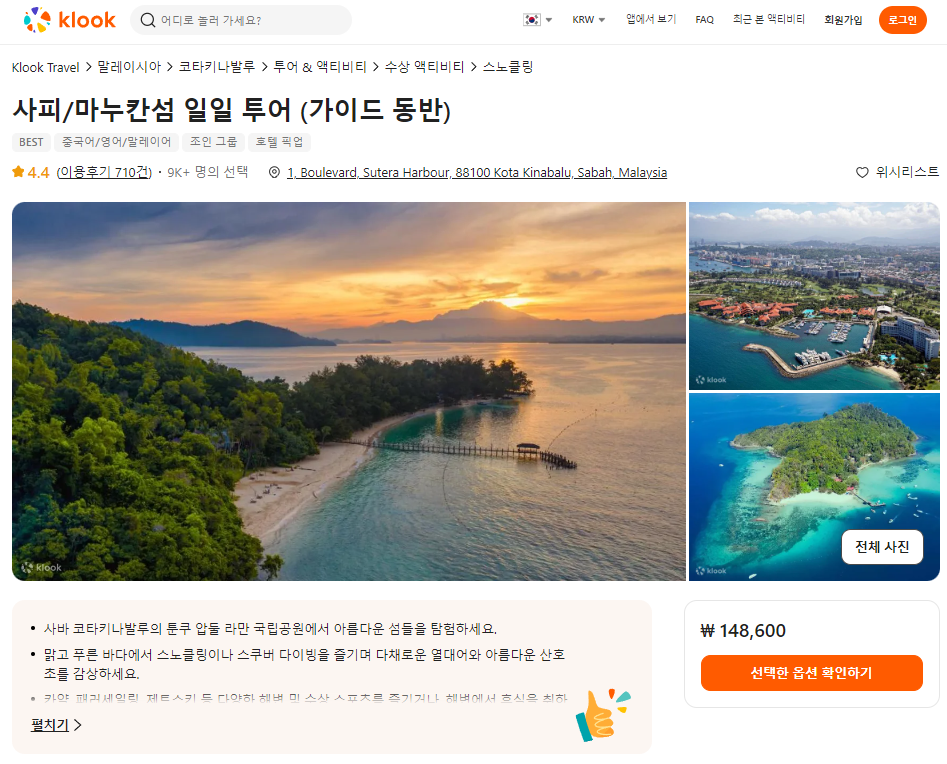Image resolution: width=947 pixels, height=764 pixels.
Task: Click the Klook logo
Action: 69,20
